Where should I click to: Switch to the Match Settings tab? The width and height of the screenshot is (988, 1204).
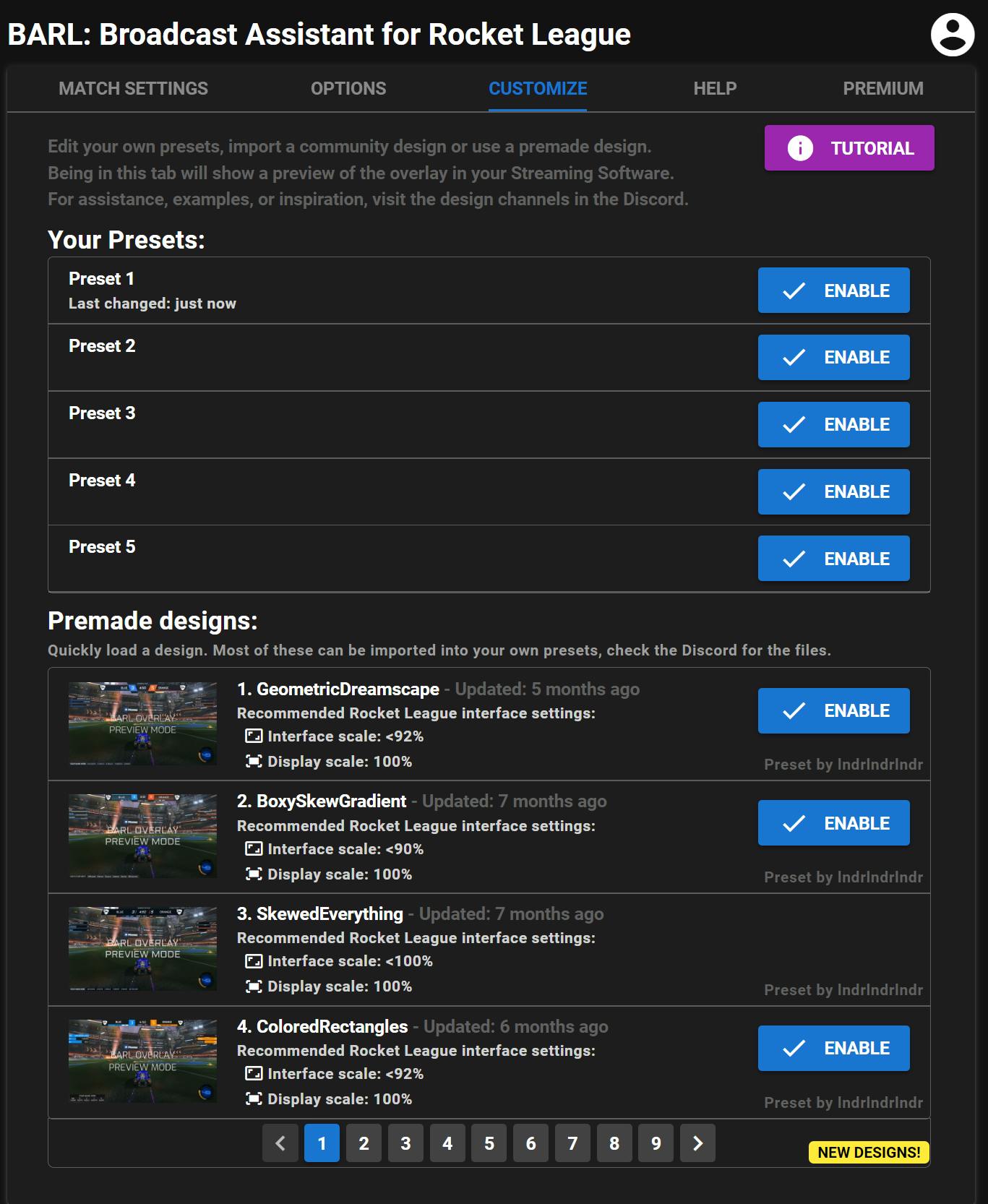pyautogui.click(x=133, y=89)
